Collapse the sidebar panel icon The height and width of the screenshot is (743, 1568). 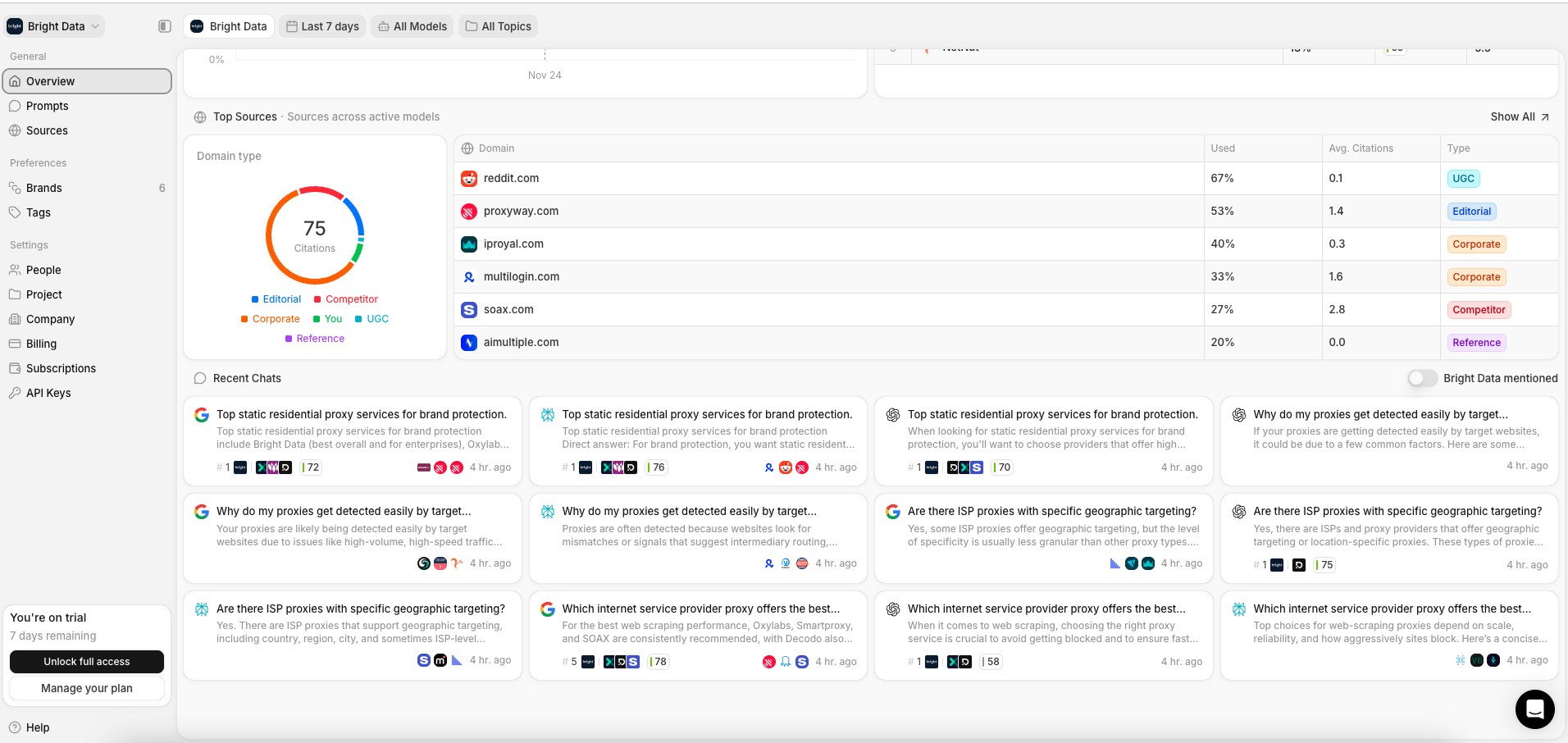point(164,26)
